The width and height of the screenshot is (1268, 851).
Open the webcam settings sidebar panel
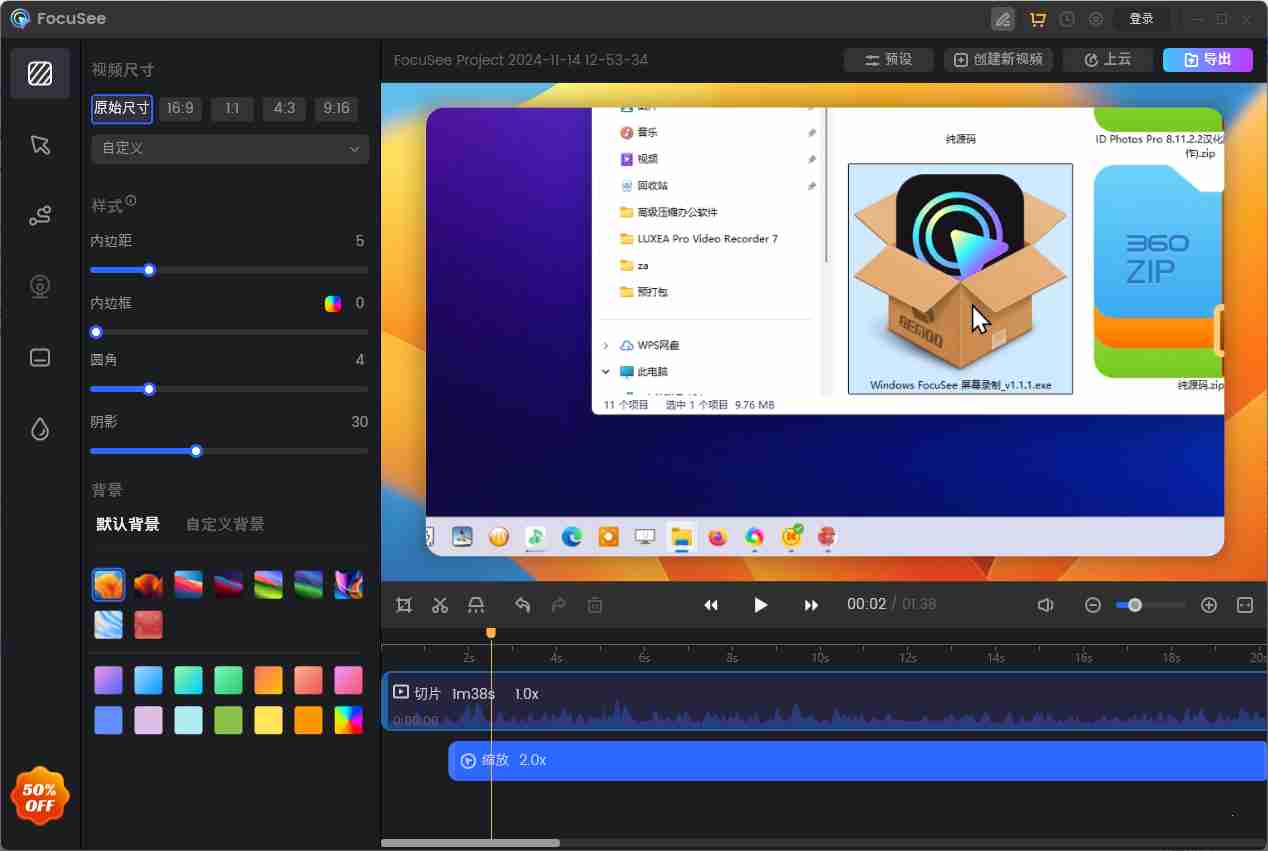tap(40, 287)
